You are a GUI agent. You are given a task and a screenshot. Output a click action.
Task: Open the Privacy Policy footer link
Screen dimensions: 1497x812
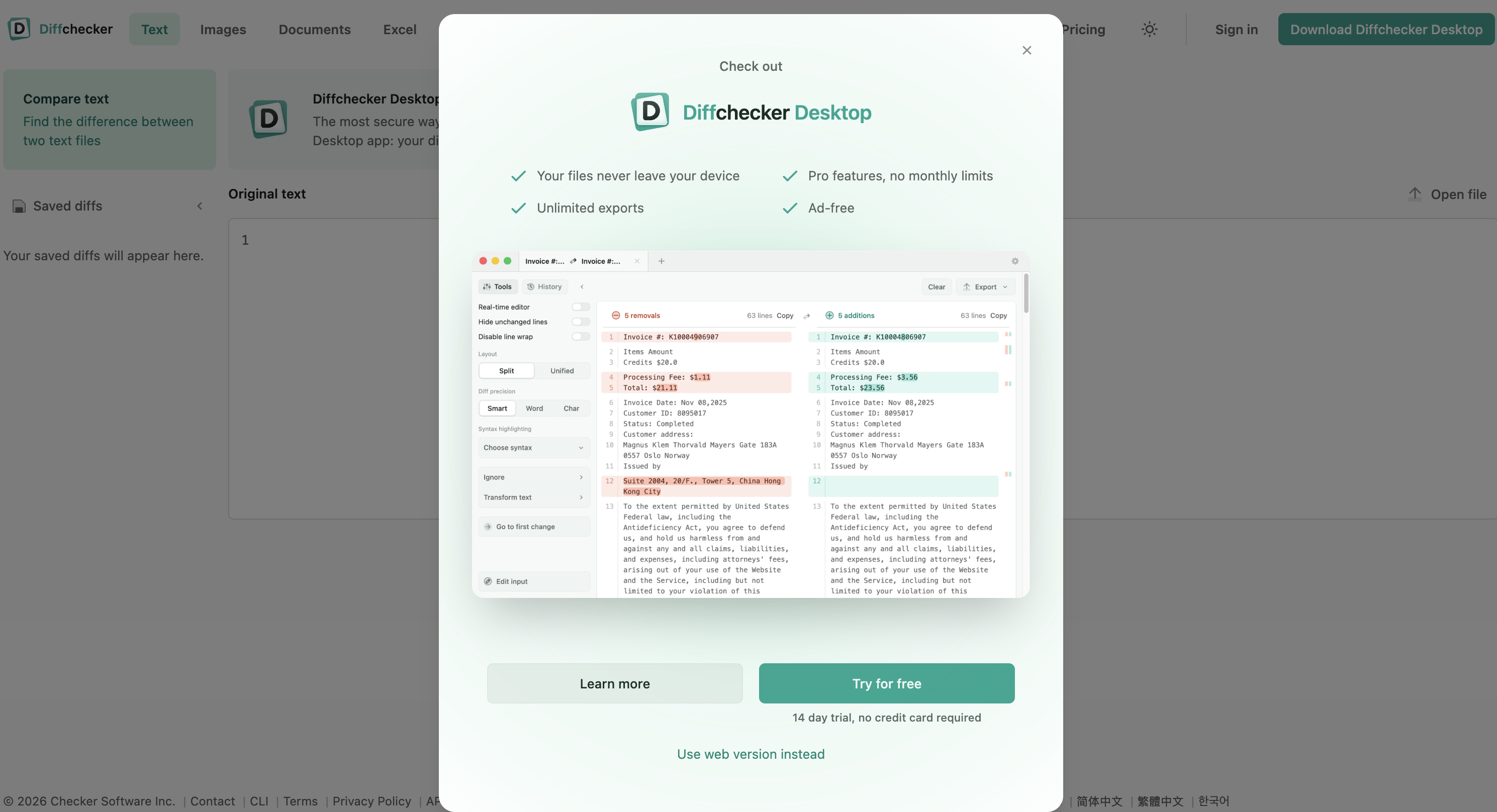pyautogui.click(x=372, y=801)
